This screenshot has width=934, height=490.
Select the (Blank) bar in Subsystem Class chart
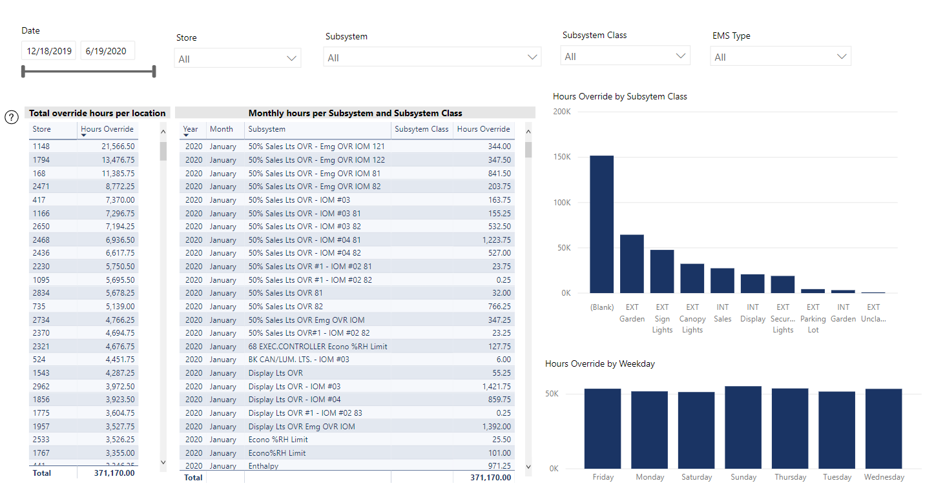[601, 224]
